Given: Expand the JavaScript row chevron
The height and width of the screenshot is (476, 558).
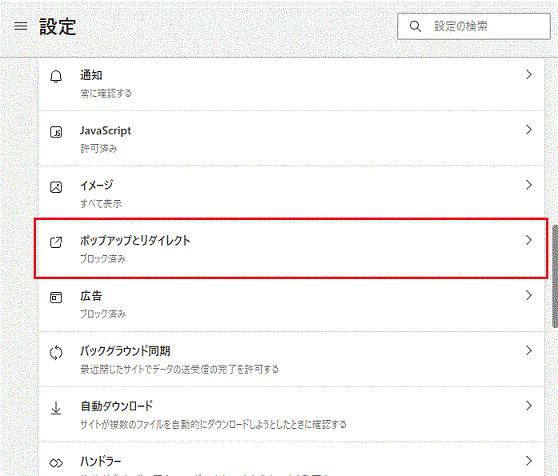Looking at the screenshot, I should point(529,130).
